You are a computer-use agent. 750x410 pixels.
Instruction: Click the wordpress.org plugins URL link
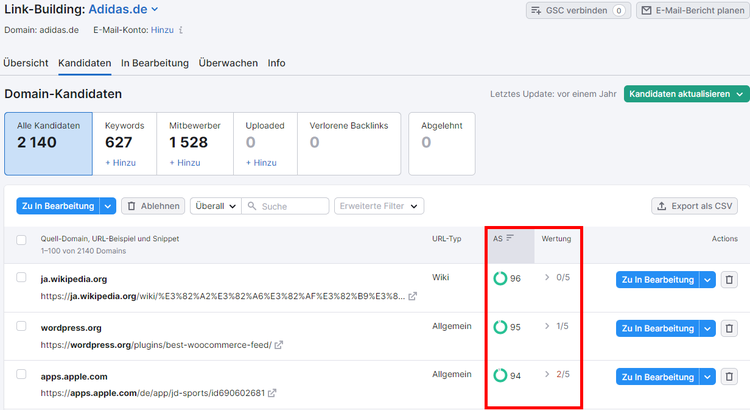156,344
